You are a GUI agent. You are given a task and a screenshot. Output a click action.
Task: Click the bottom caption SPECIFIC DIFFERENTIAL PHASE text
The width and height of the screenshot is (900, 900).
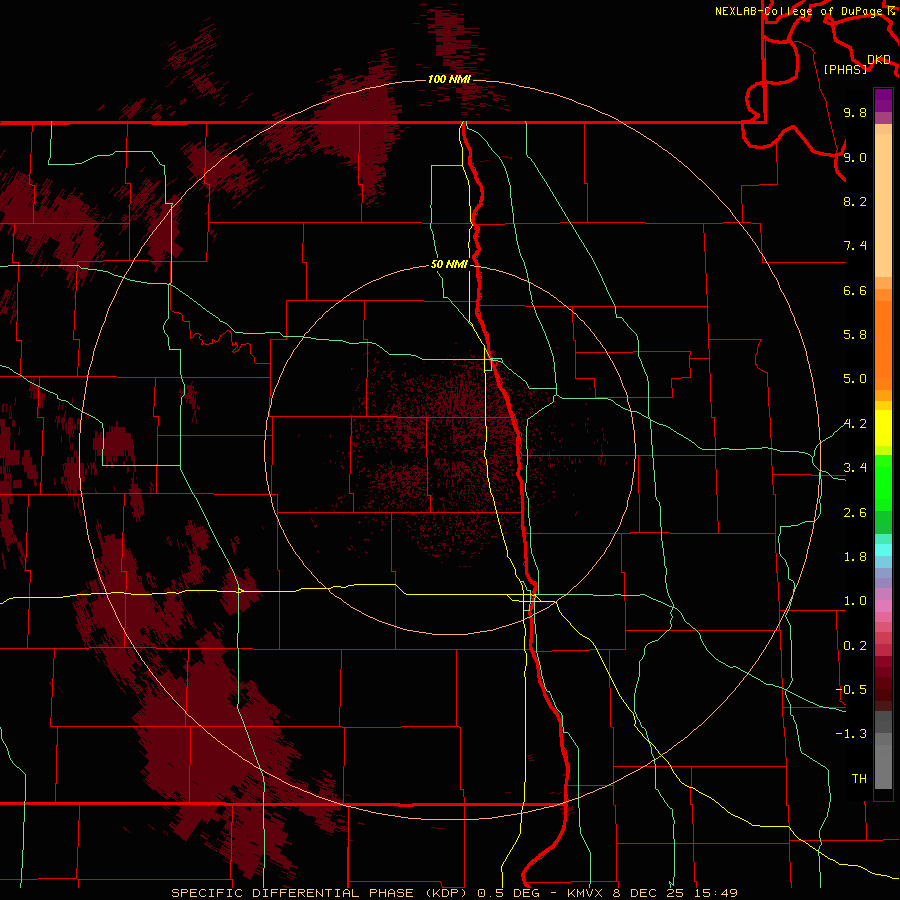(292, 893)
